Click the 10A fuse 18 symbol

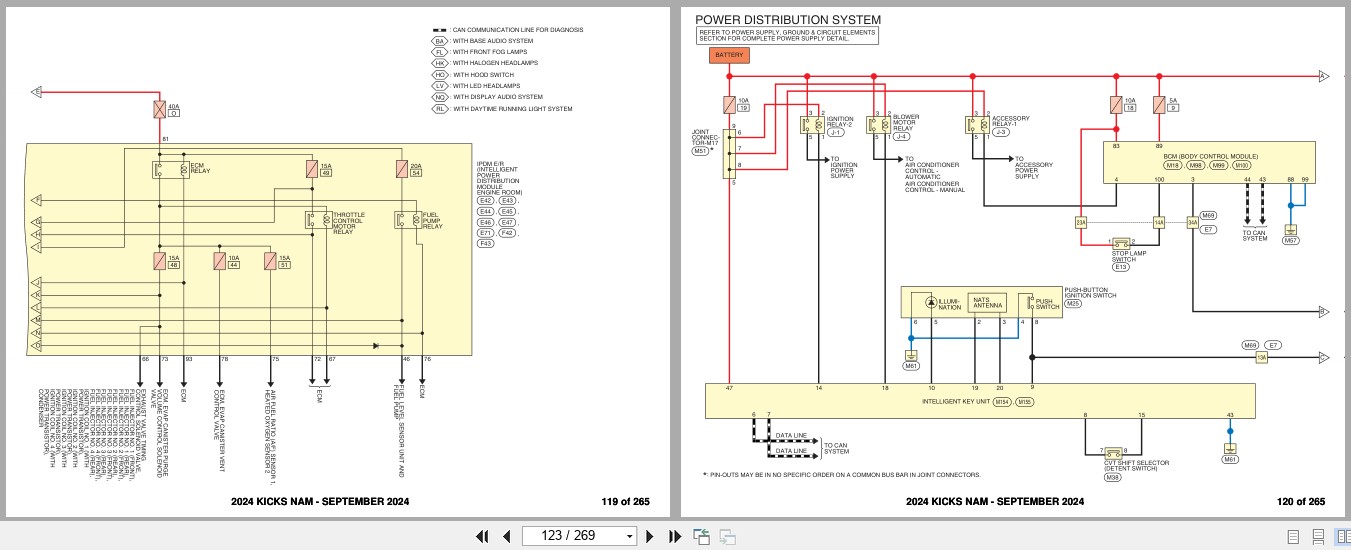point(1117,104)
